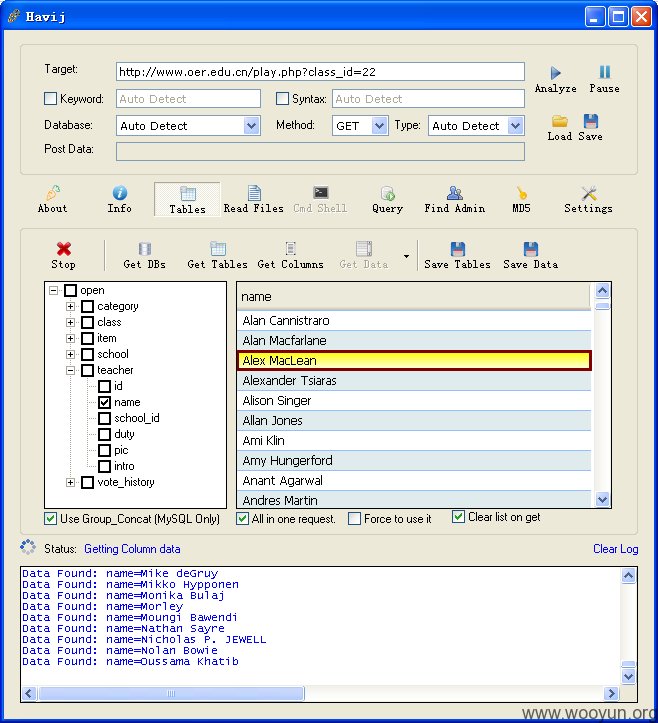Viewport: 658px width, 723px height.
Task: Expand the school table node
Action: [71, 354]
